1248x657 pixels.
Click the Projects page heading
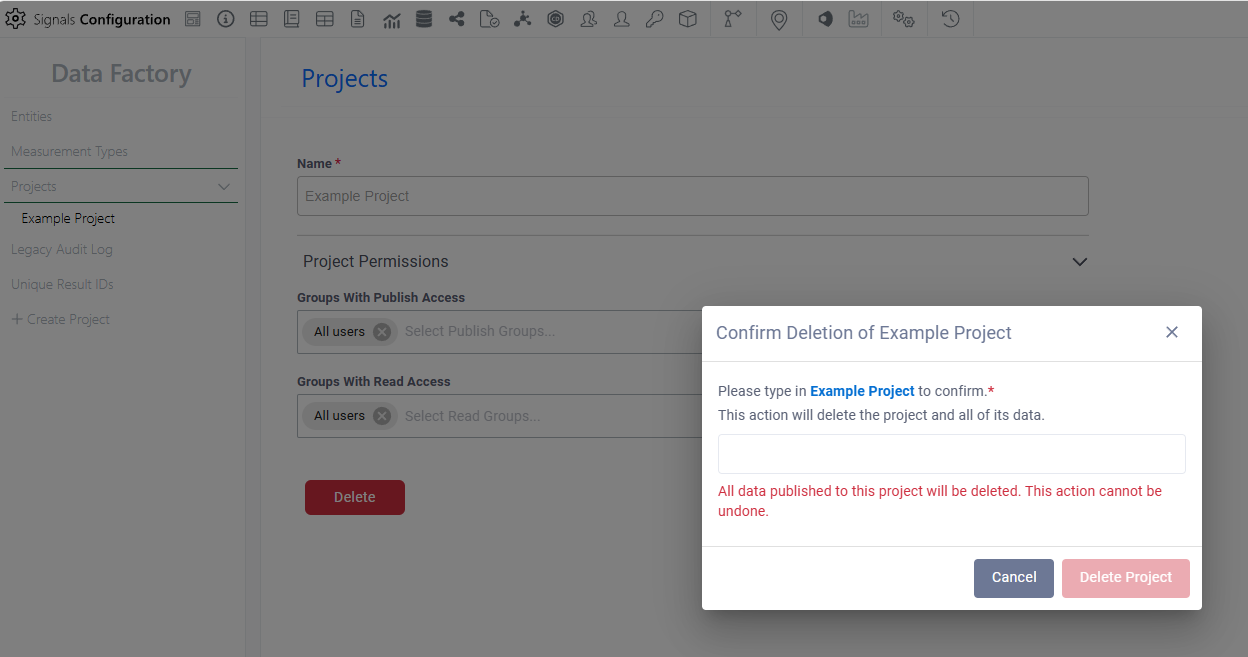point(345,79)
